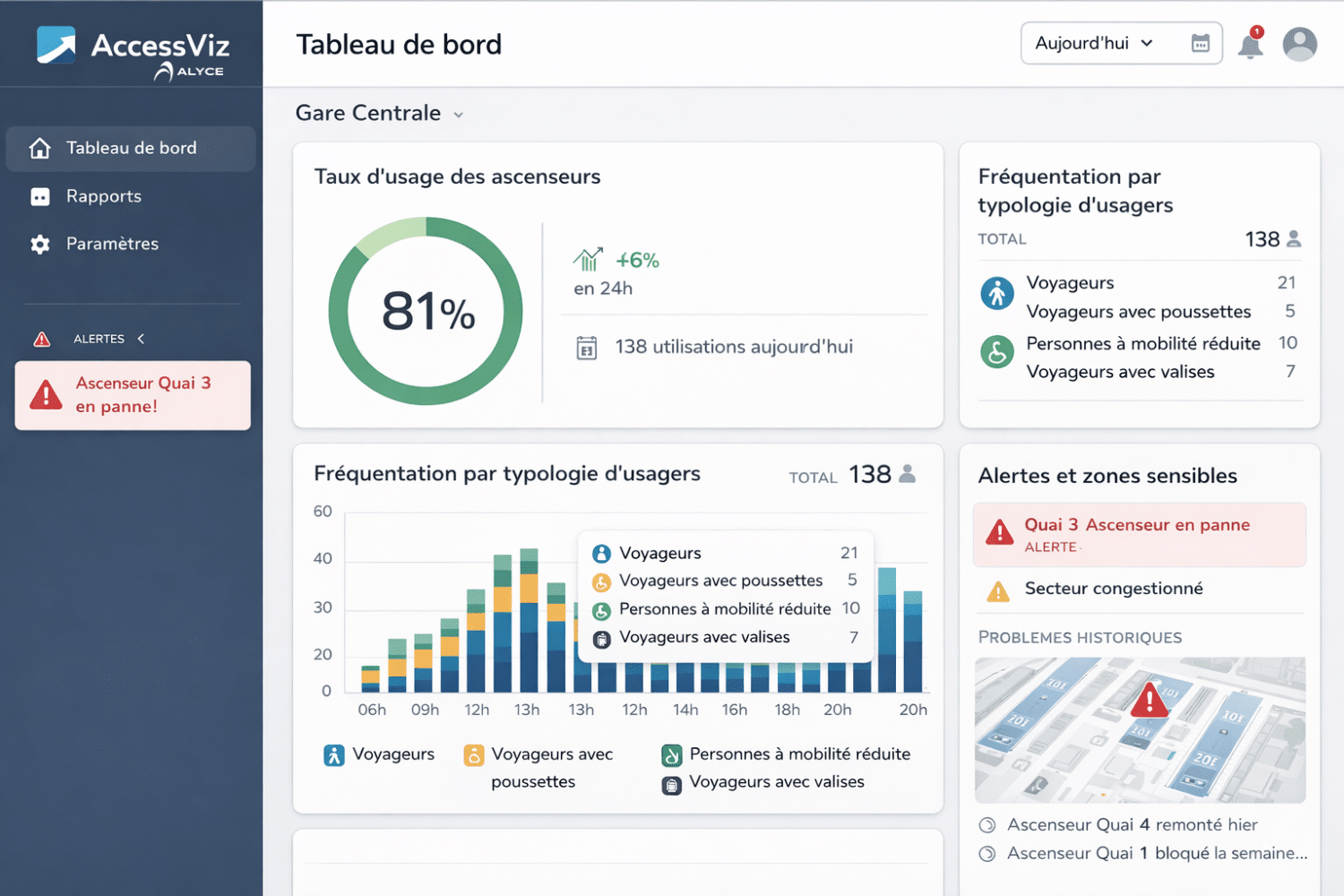
Task: Click the notification bell icon
Action: click(x=1250, y=45)
